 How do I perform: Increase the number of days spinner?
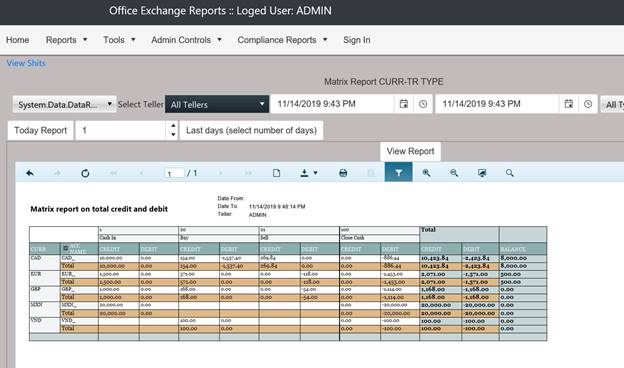(x=173, y=125)
